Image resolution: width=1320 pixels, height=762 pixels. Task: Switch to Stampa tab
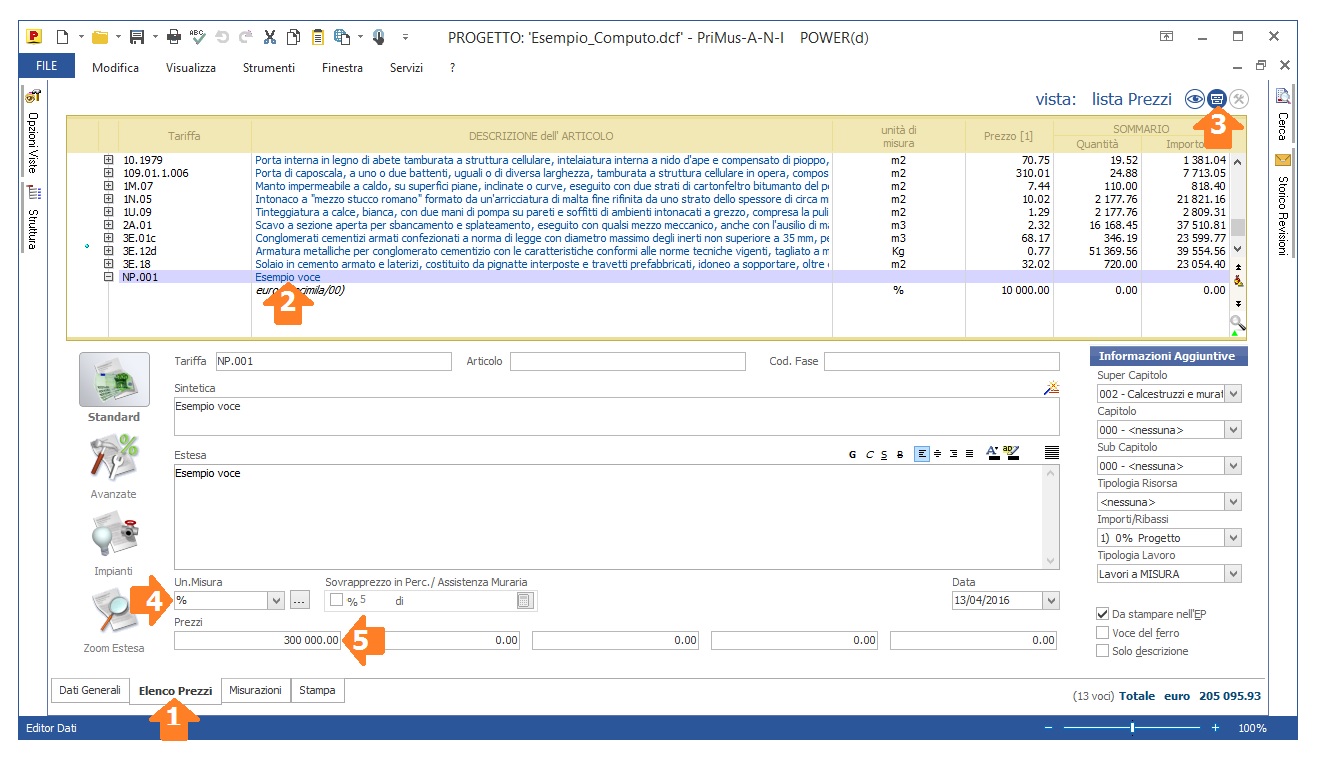point(317,690)
